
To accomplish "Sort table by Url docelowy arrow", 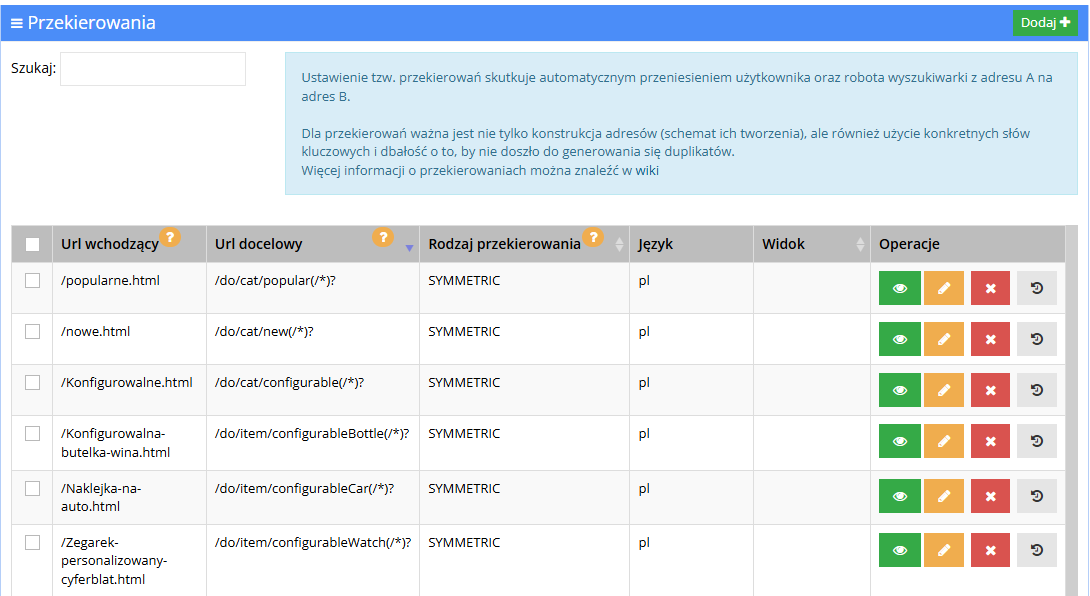I will (x=409, y=248).
